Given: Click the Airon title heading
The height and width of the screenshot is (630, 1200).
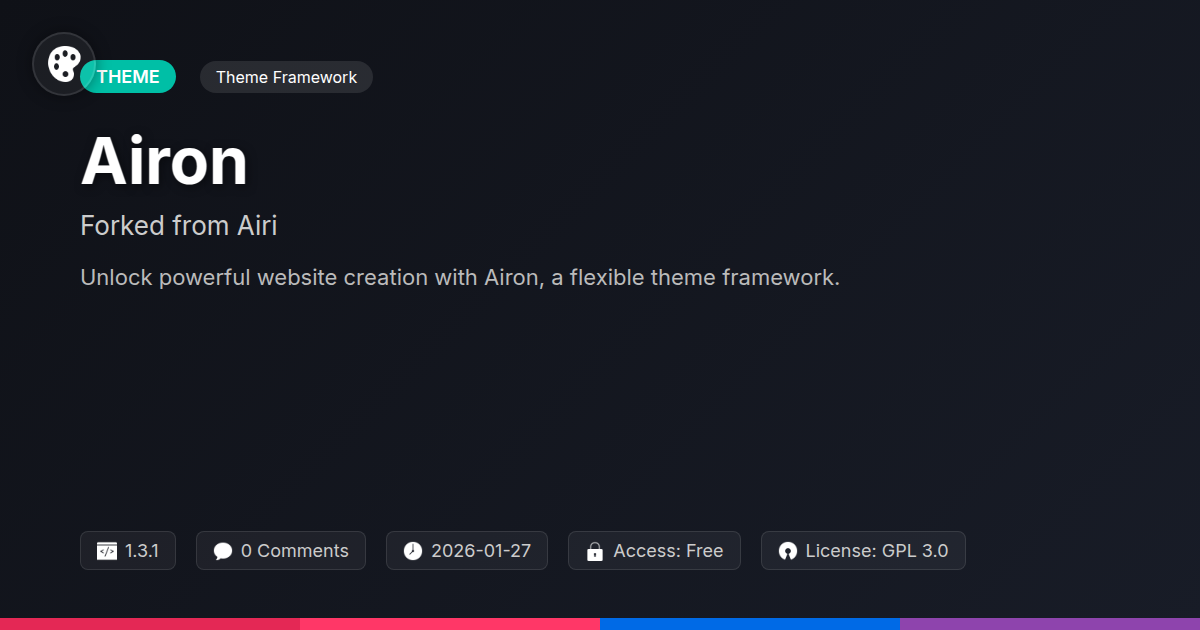Looking at the screenshot, I should click(164, 161).
